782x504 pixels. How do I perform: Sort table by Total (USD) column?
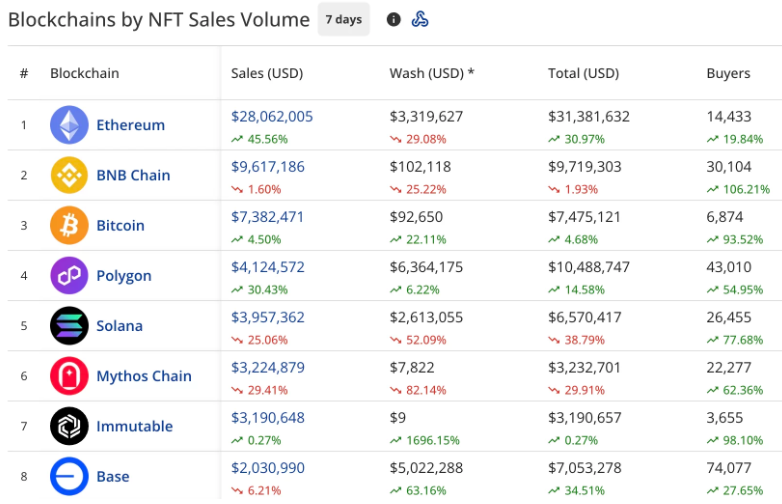[x=583, y=73]
